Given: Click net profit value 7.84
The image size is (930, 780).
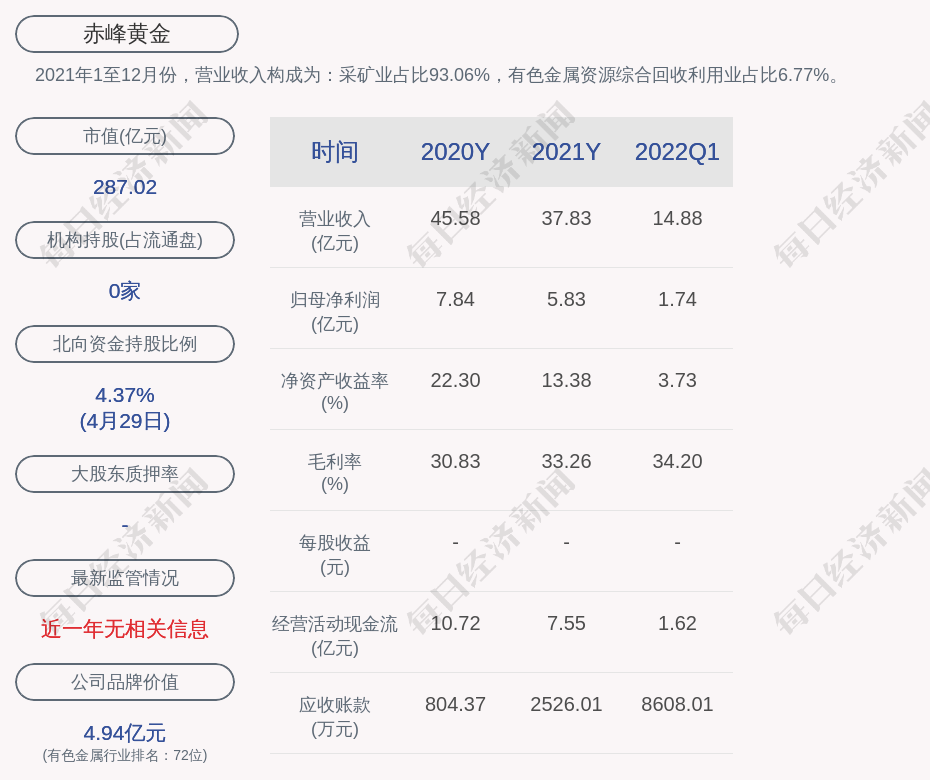Looking at the screenshot, I should (455, 300).
